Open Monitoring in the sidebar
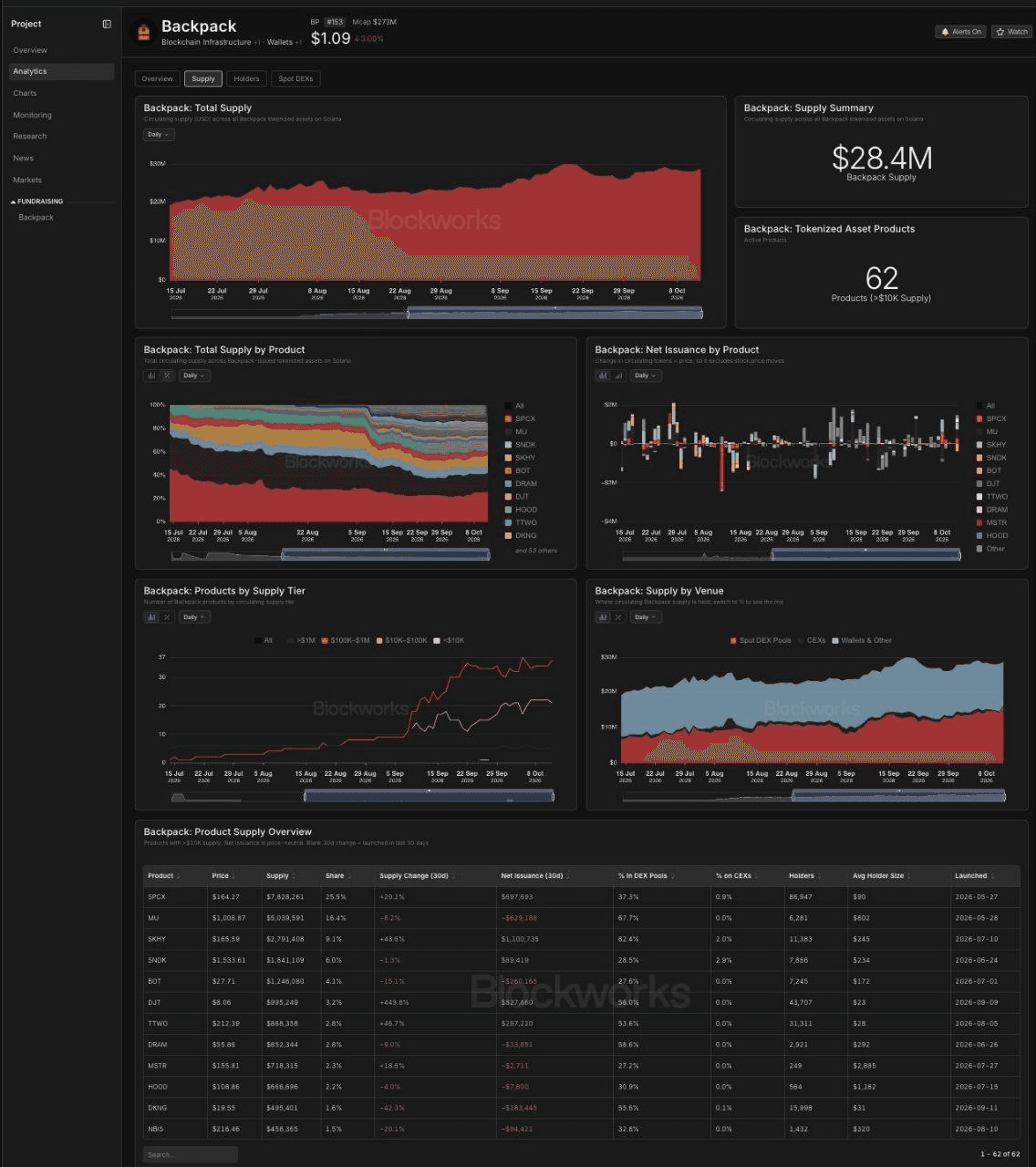The height and width of the screenshot is (1167, 1036). pyautogui.click(x=32, y=116)
